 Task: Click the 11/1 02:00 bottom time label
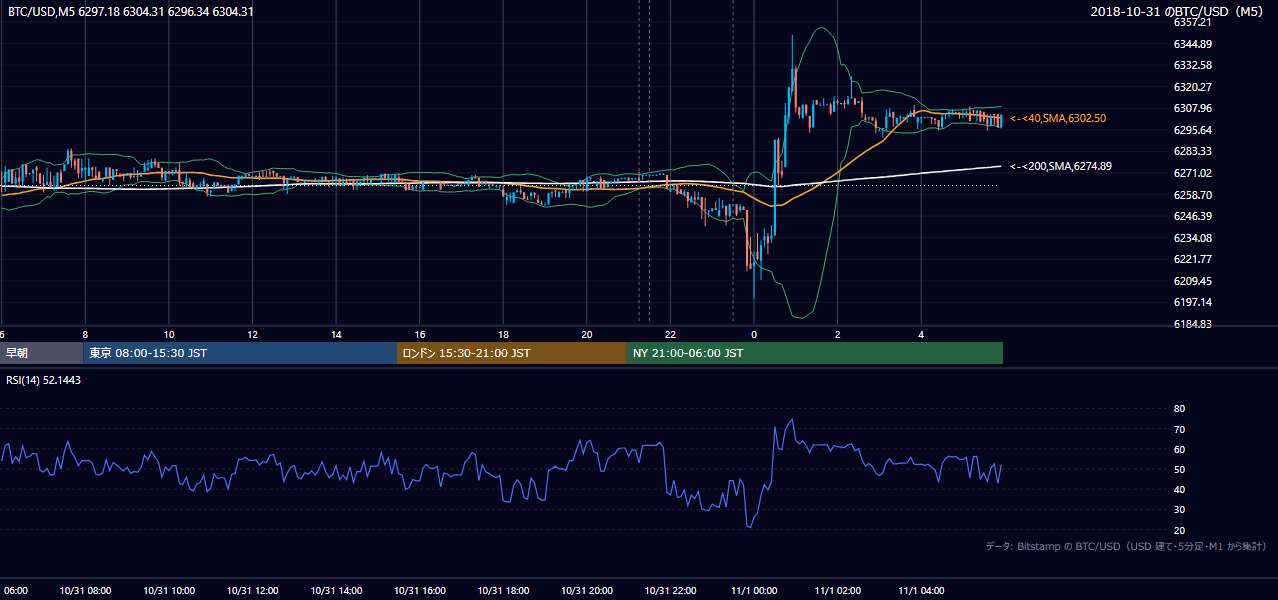838,591
